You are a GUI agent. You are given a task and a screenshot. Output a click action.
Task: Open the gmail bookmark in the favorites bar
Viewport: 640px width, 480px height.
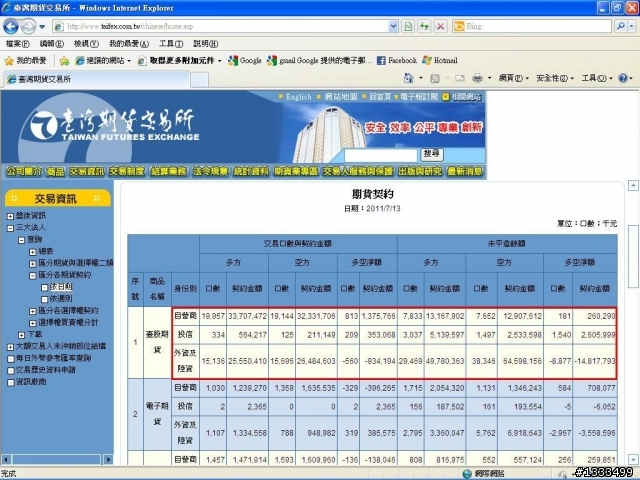pyautogui.click(x=319, y=61)
